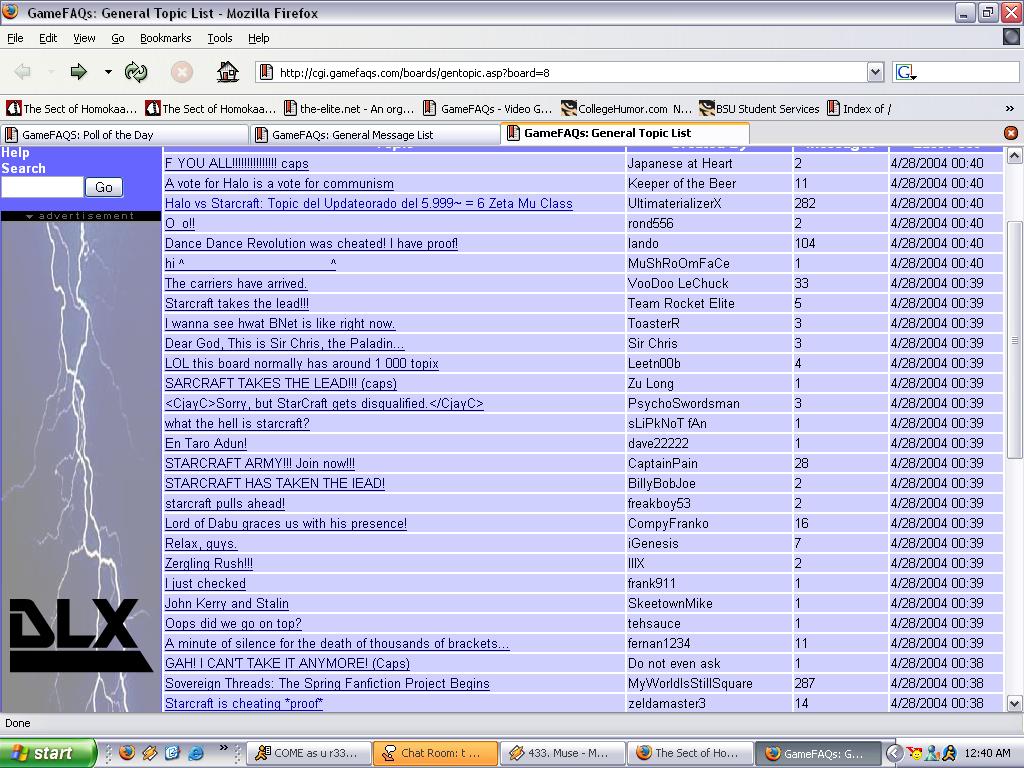The height and width of the screenshot is (768, 1024).
Task: Reload the page with the refresh icon
Action: point(136,72)
